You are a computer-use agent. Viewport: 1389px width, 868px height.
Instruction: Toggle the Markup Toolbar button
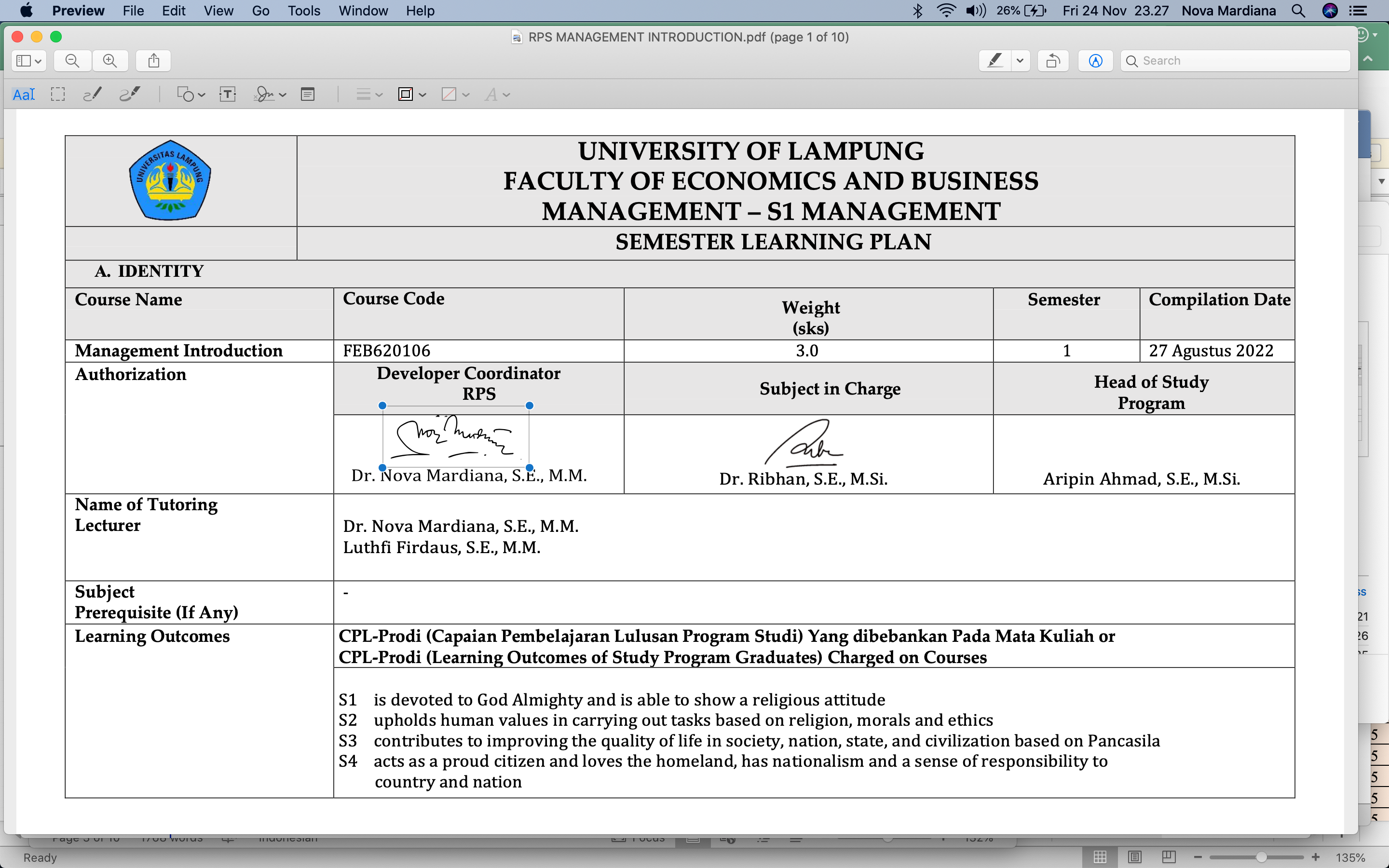click(x=1095, y=61)
